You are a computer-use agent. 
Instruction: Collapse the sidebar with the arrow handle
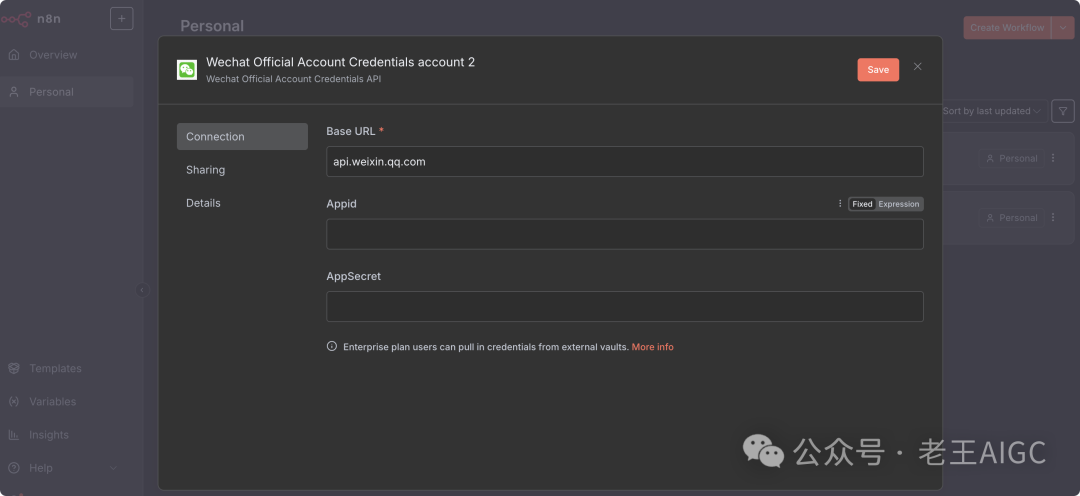point(142,290)
